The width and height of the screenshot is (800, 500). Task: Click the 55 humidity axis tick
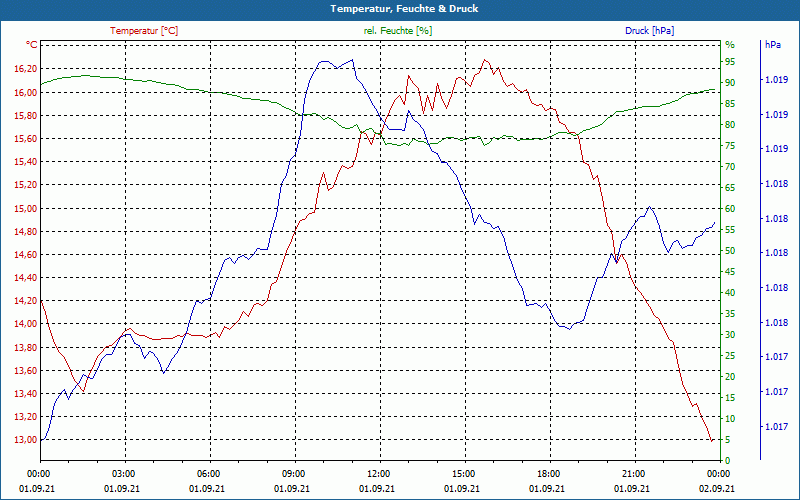730,230
